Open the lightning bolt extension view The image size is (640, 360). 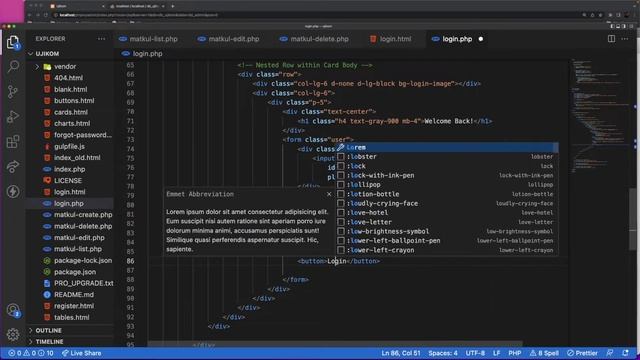coord(13,191)
